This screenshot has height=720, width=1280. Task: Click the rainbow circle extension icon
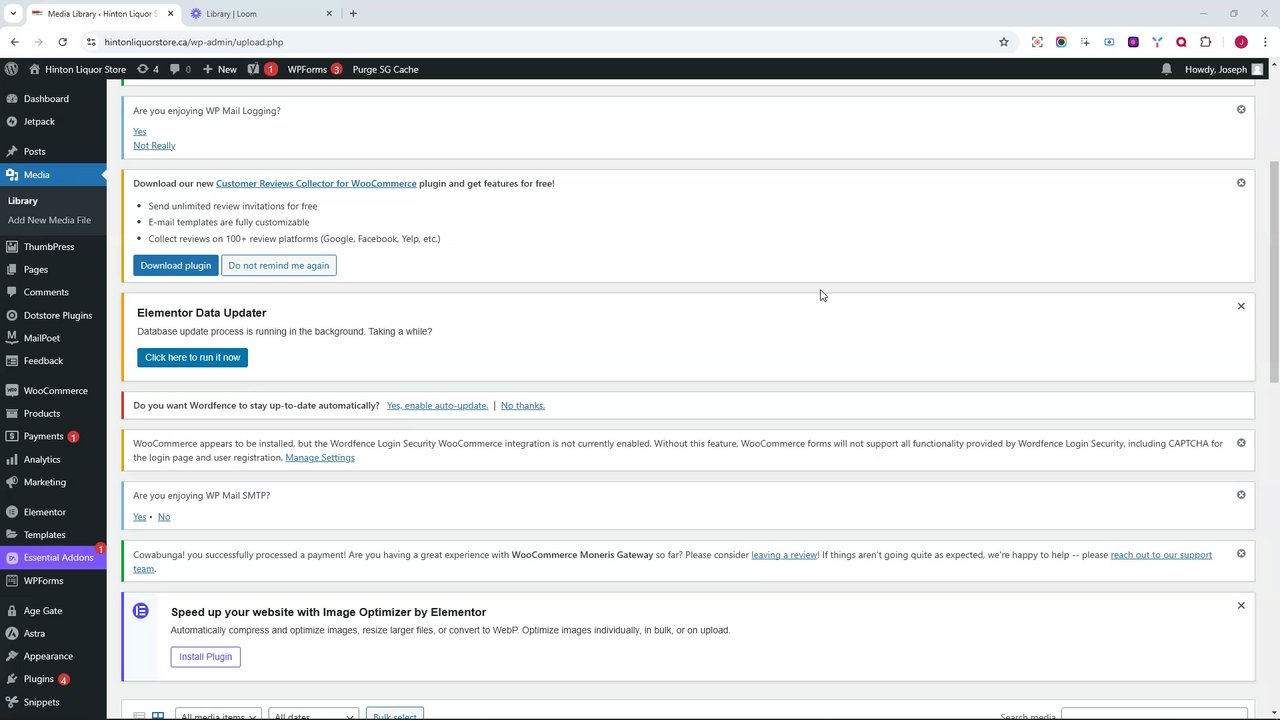pyautogui.click(x=1061, y=42)
